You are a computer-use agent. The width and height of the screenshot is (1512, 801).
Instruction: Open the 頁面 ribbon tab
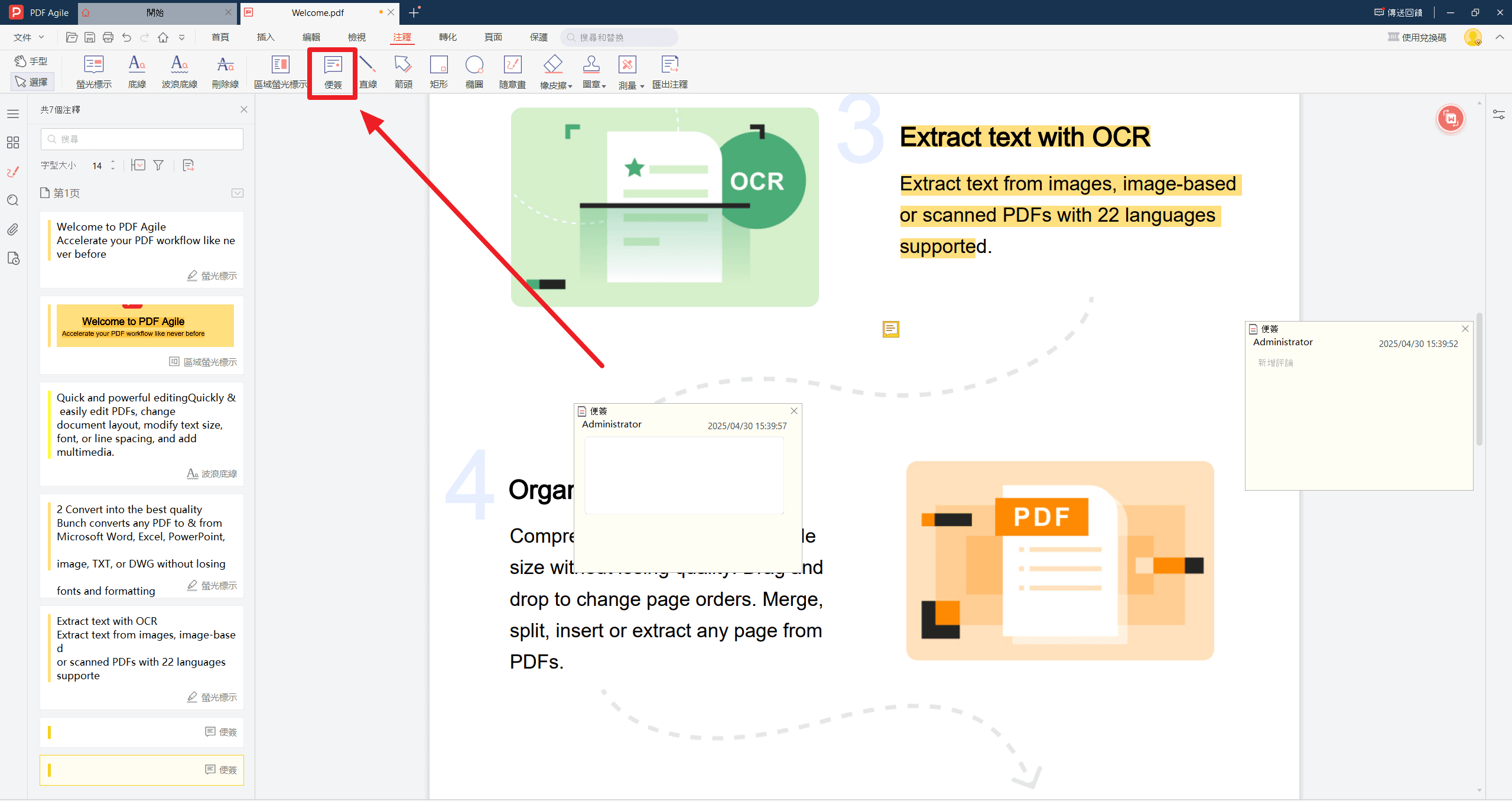coord(493,37)
